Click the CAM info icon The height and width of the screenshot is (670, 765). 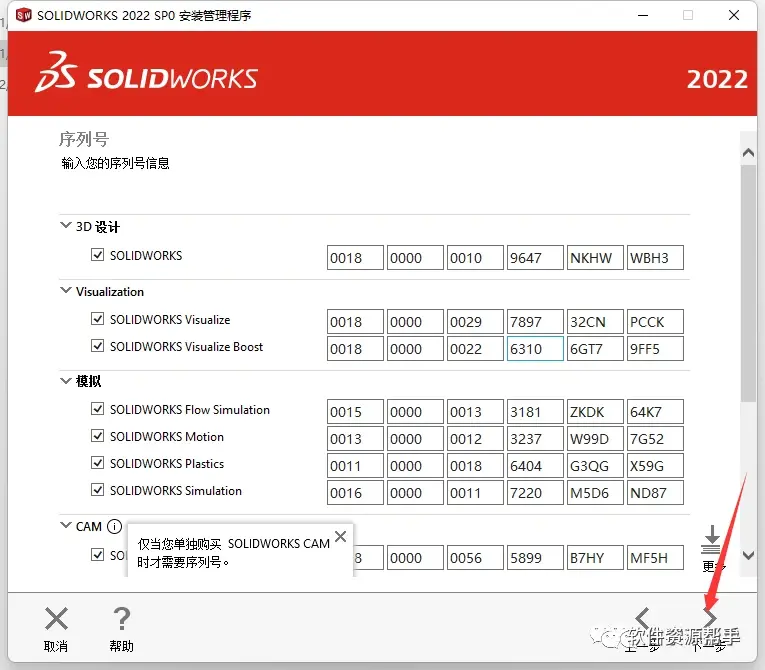coord(114,527)
